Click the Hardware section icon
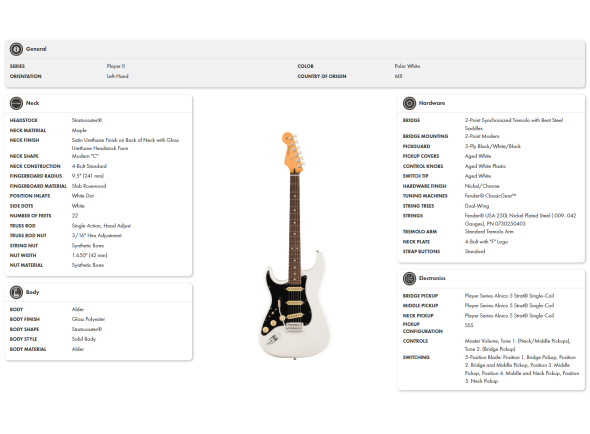The width and height of the screenshot is (590, 434). [409, 103]
